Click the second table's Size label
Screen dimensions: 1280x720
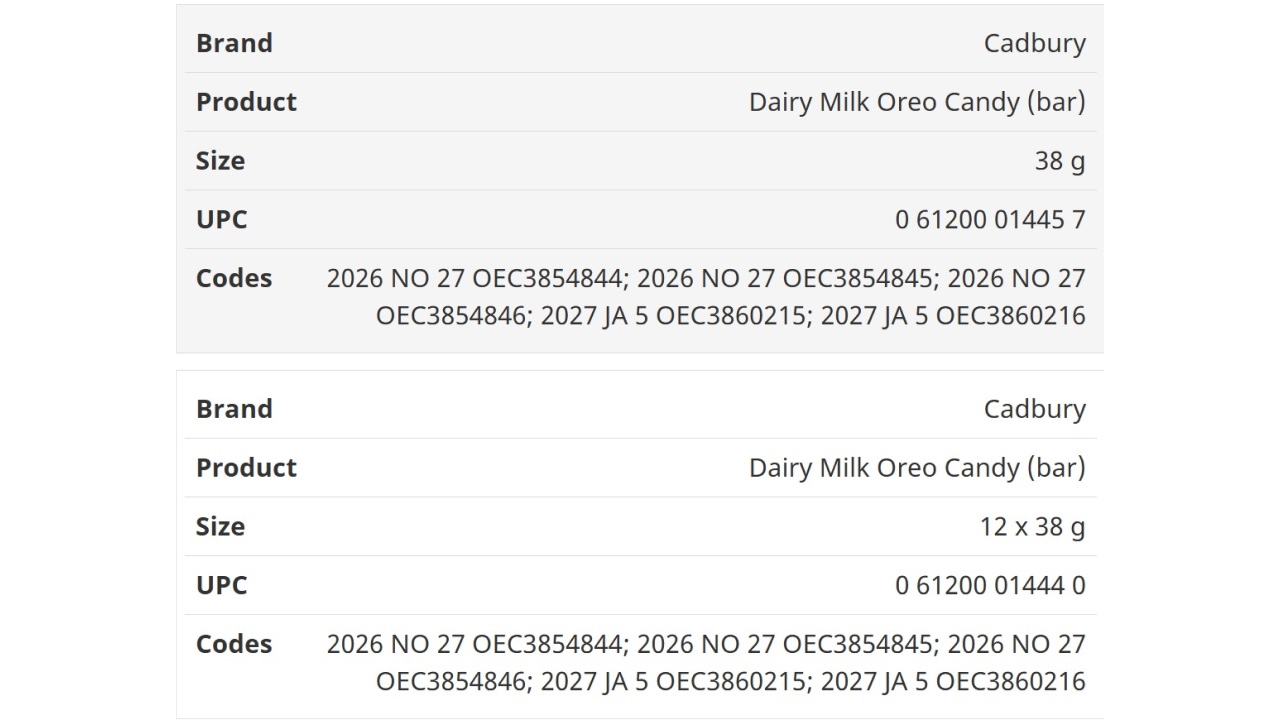pos(220,527)
